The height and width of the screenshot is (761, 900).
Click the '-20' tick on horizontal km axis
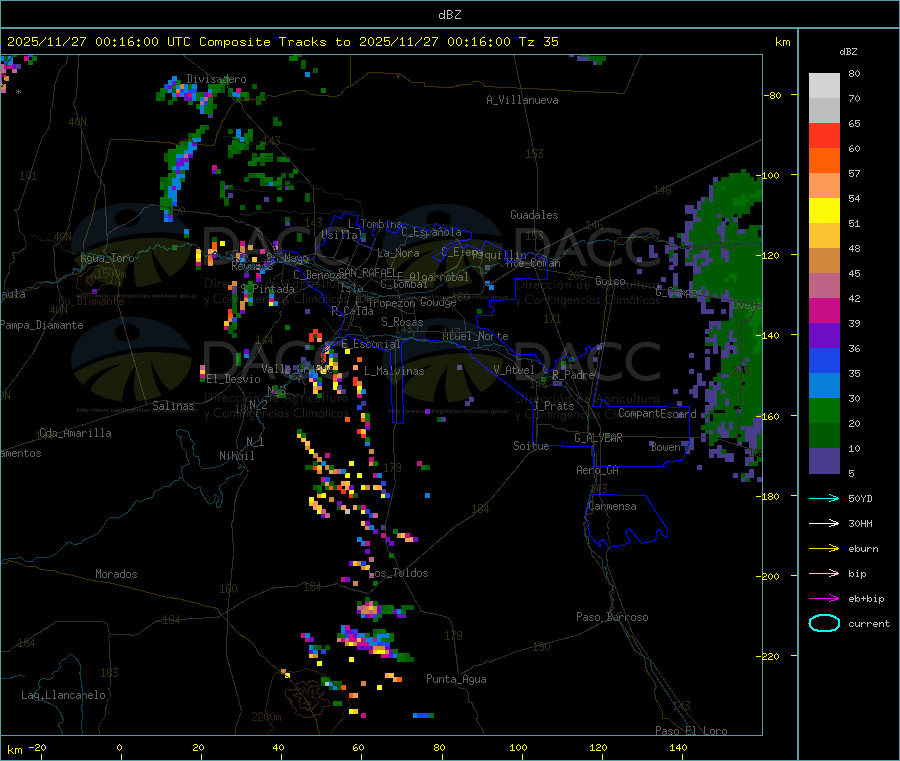click(37, 747)
